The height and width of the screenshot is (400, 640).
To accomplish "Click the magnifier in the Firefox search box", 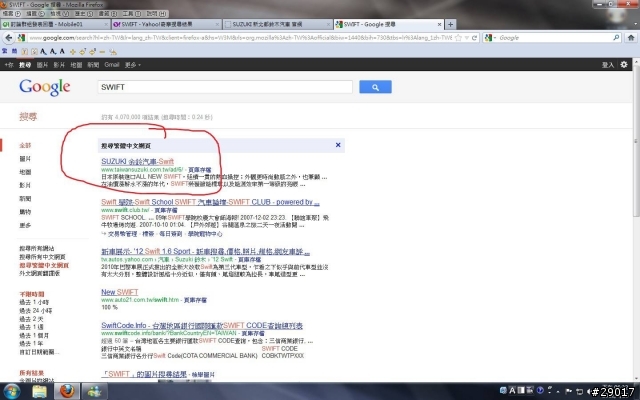I will [616, 38].
